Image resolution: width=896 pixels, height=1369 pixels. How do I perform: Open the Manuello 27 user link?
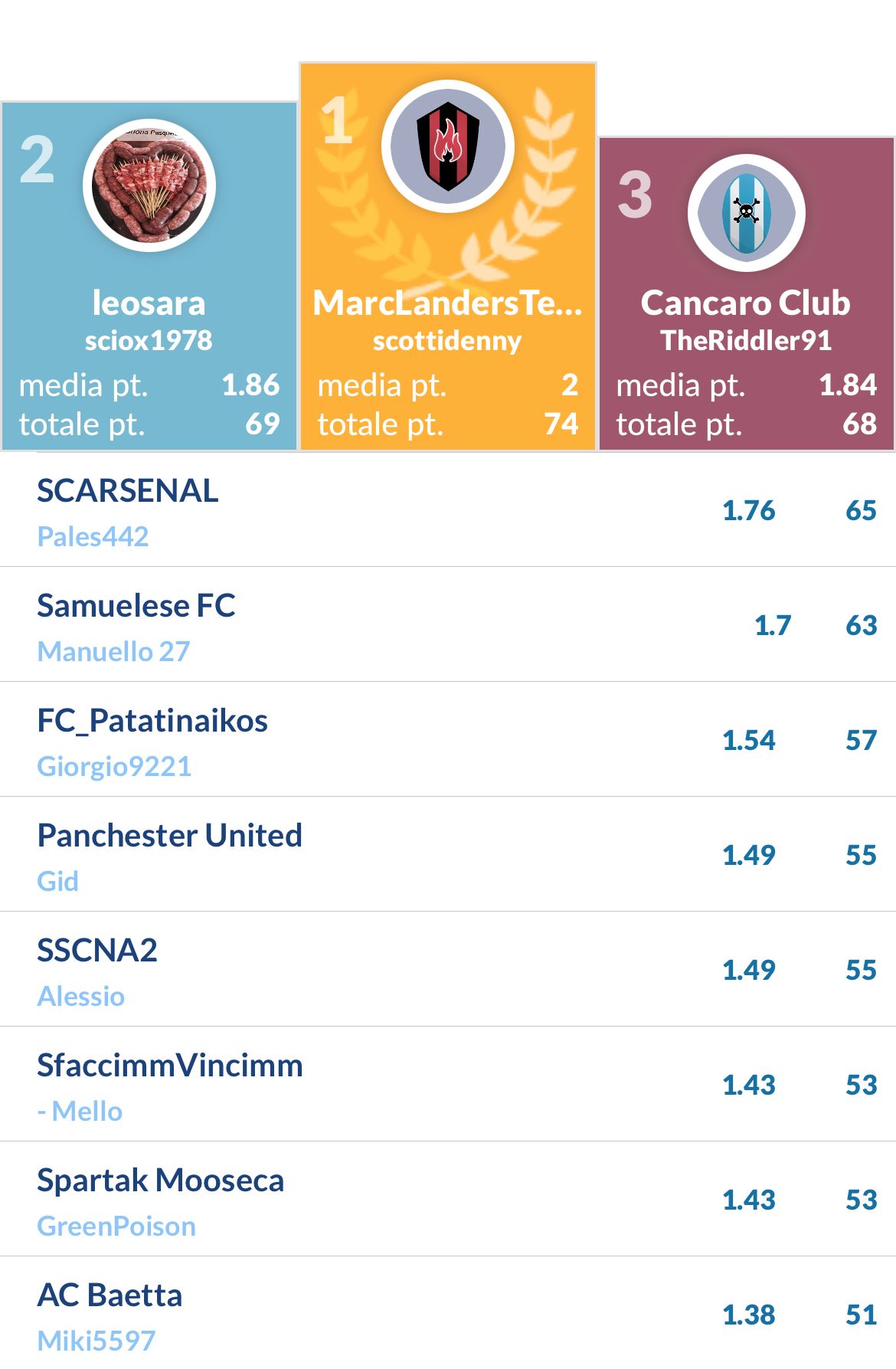click(x=113, y=652)
